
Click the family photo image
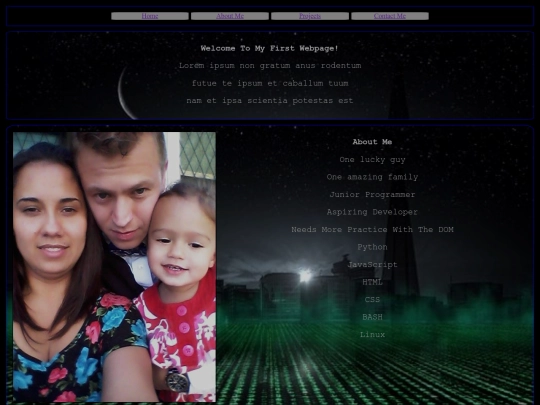(114, 267)
